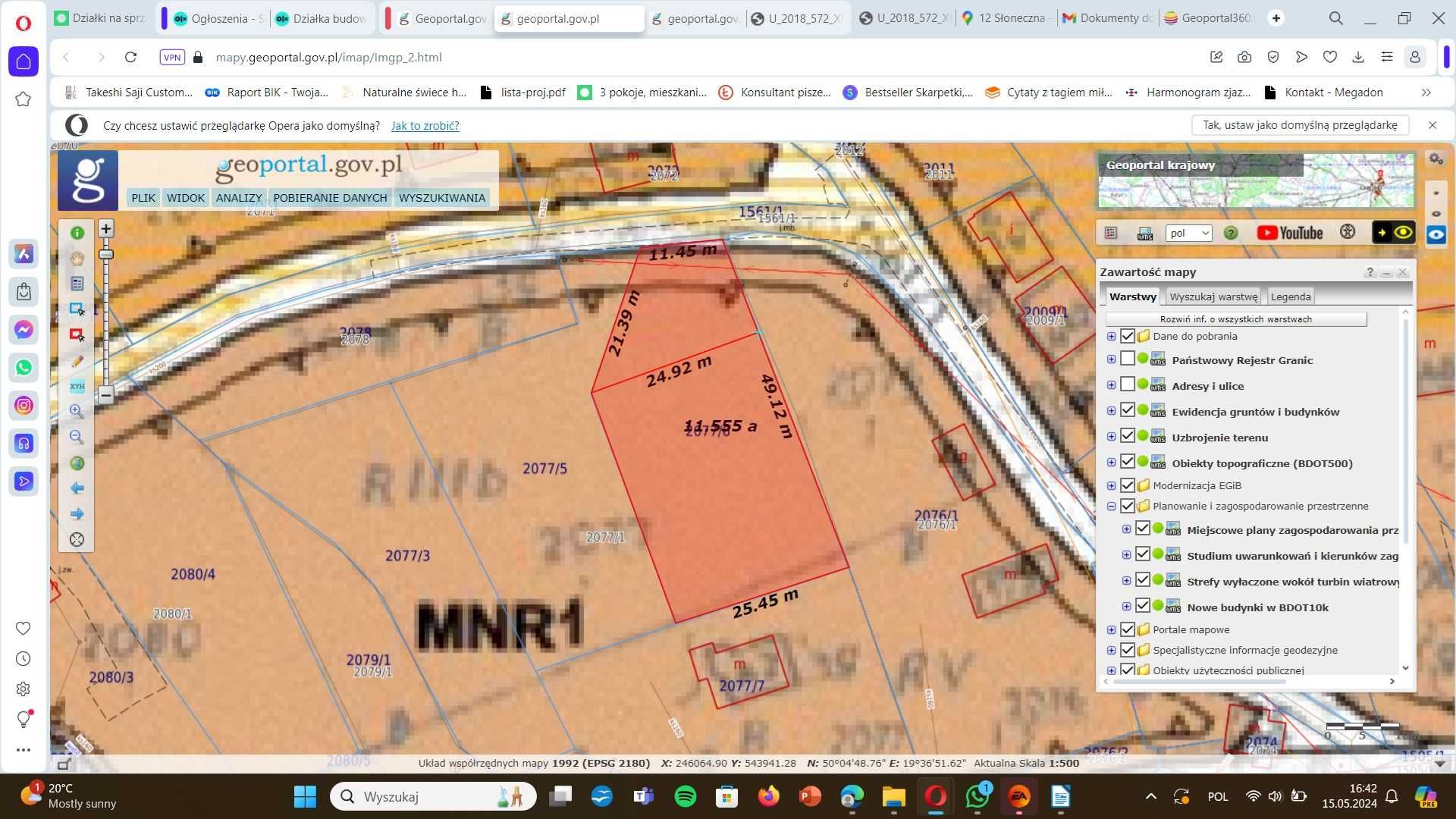Enable Adresy i ulice layer
1456x819 pixels.
[1127, 384]
